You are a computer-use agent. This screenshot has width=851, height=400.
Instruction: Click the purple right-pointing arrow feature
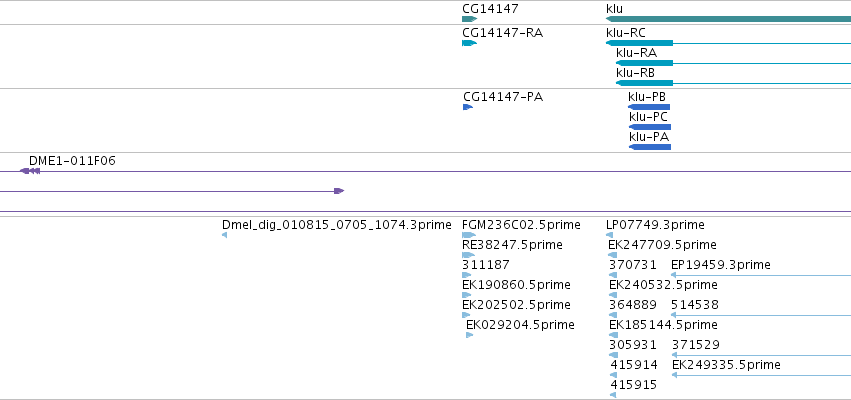click(339, 191)
